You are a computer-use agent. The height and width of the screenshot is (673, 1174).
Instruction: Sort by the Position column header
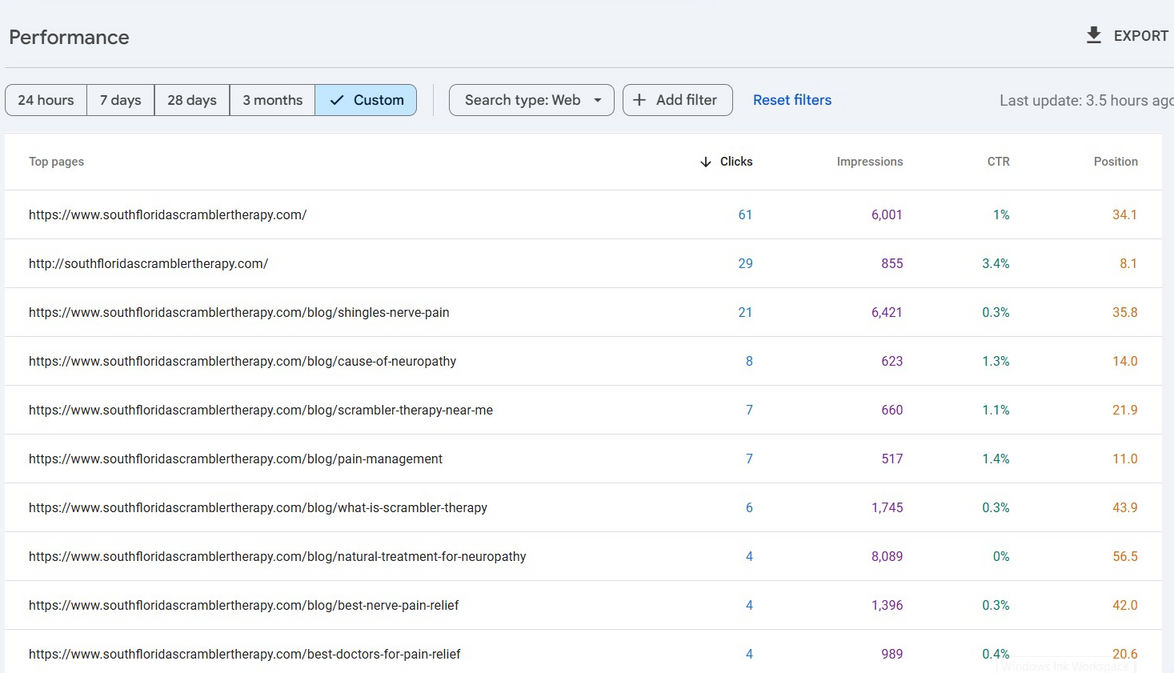[1116, 162]
